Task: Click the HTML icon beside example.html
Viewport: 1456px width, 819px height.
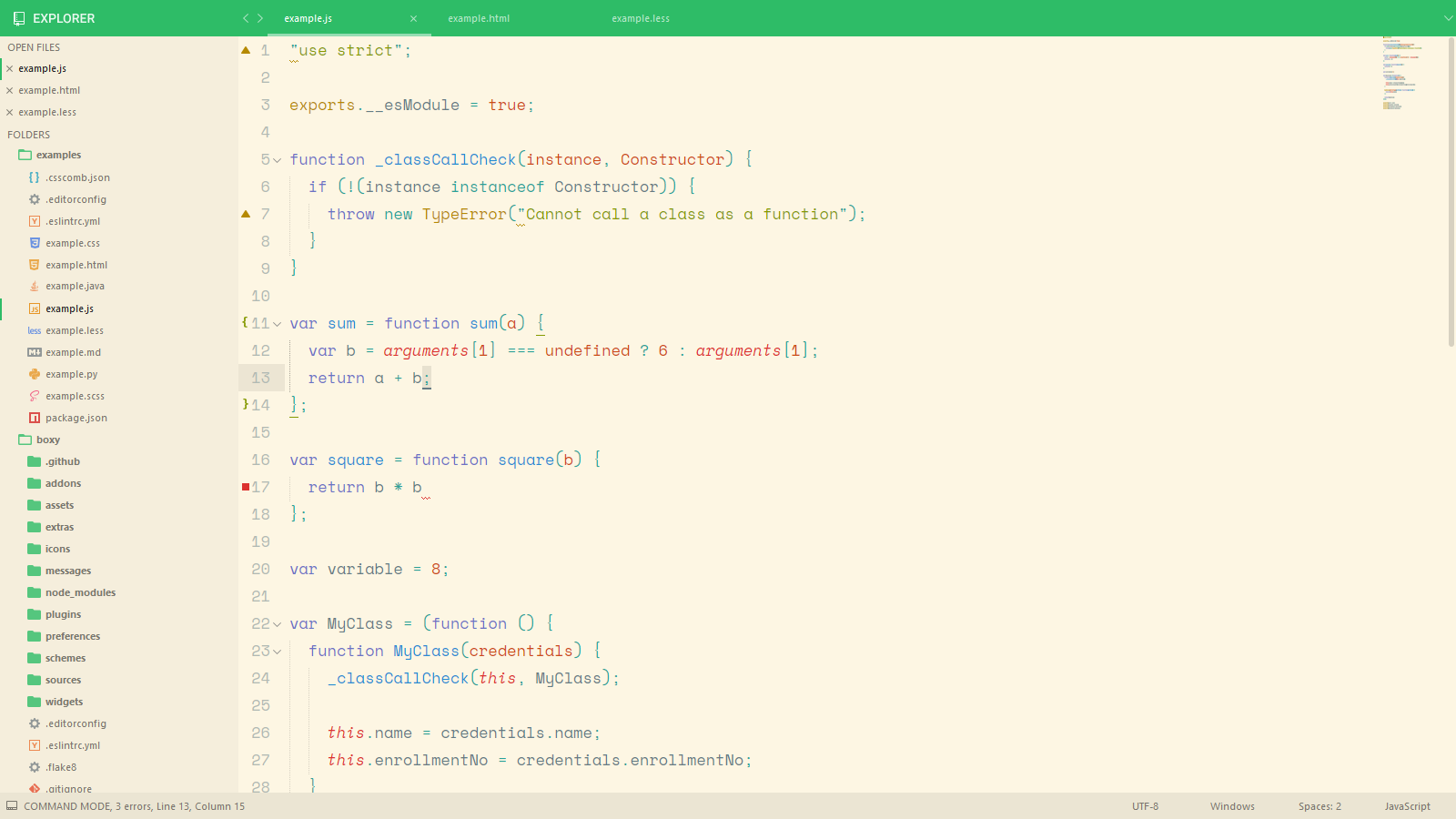Action: point(34,265)
